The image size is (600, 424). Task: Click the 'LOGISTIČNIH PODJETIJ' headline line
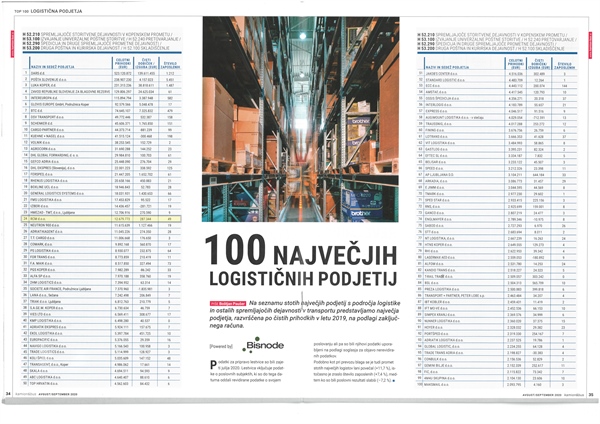point(303,279)
